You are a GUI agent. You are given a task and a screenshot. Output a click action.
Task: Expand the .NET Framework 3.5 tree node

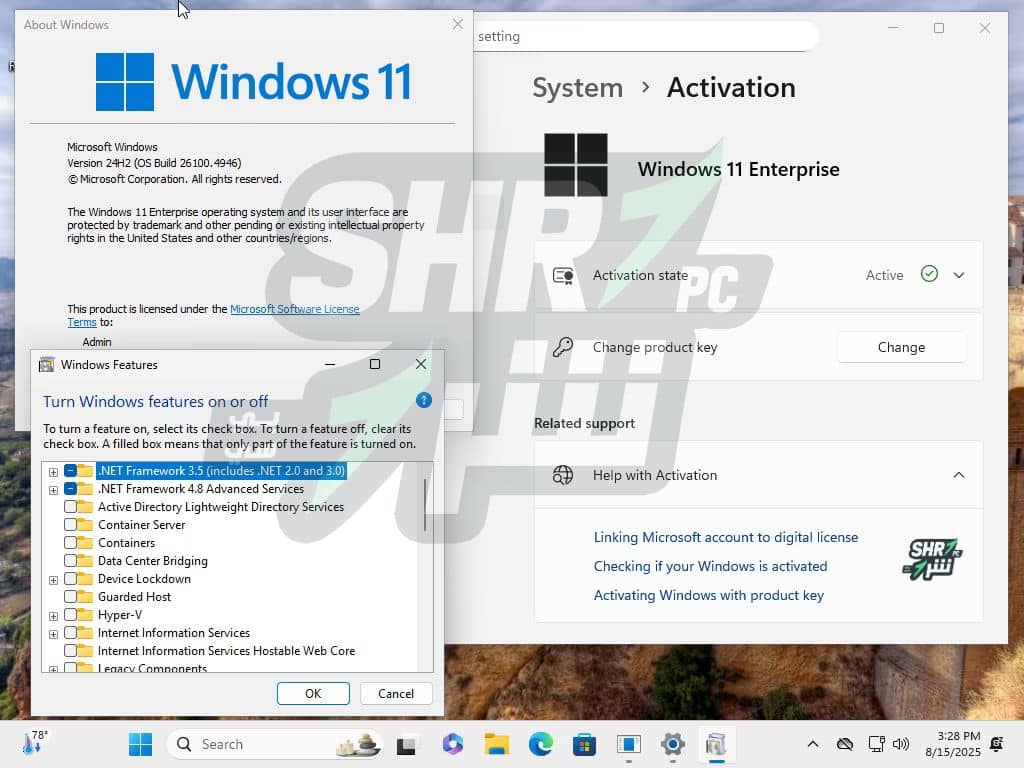(54, 472)
